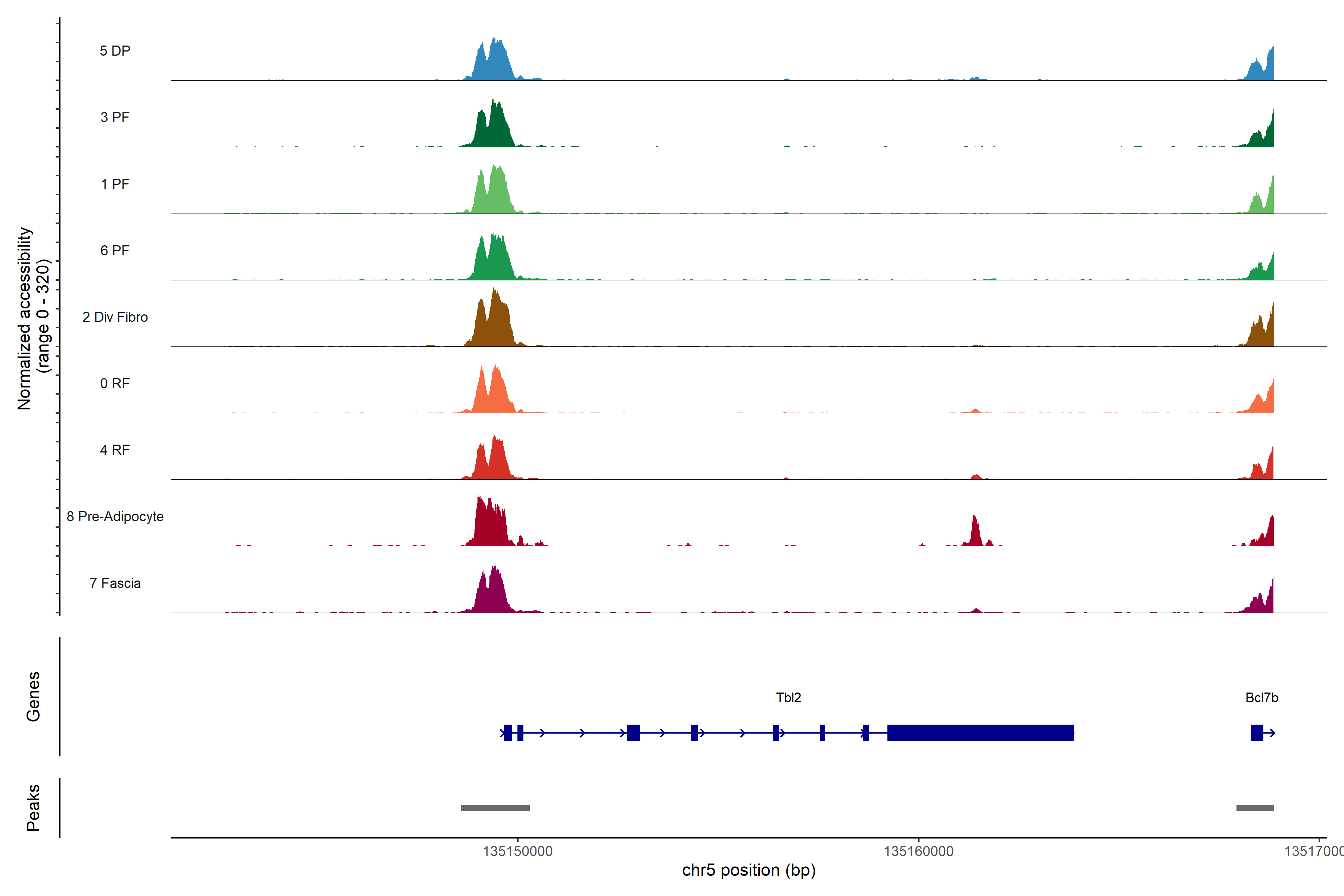Click the 7 Fascia track label
Viewport: 1344px width, 896px height.
[115, 583]
